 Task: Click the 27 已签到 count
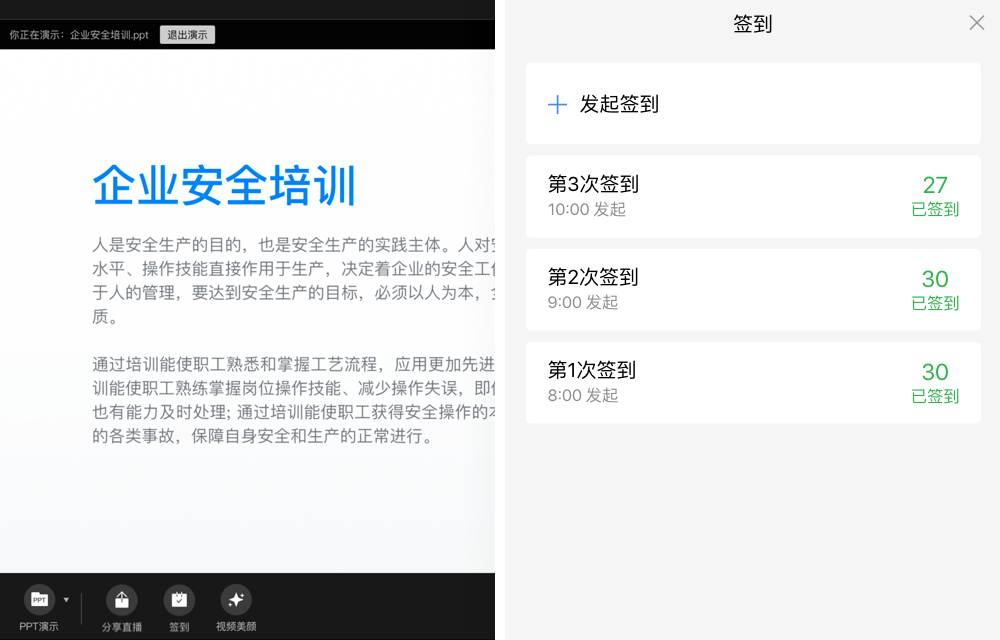coord(935,196)
